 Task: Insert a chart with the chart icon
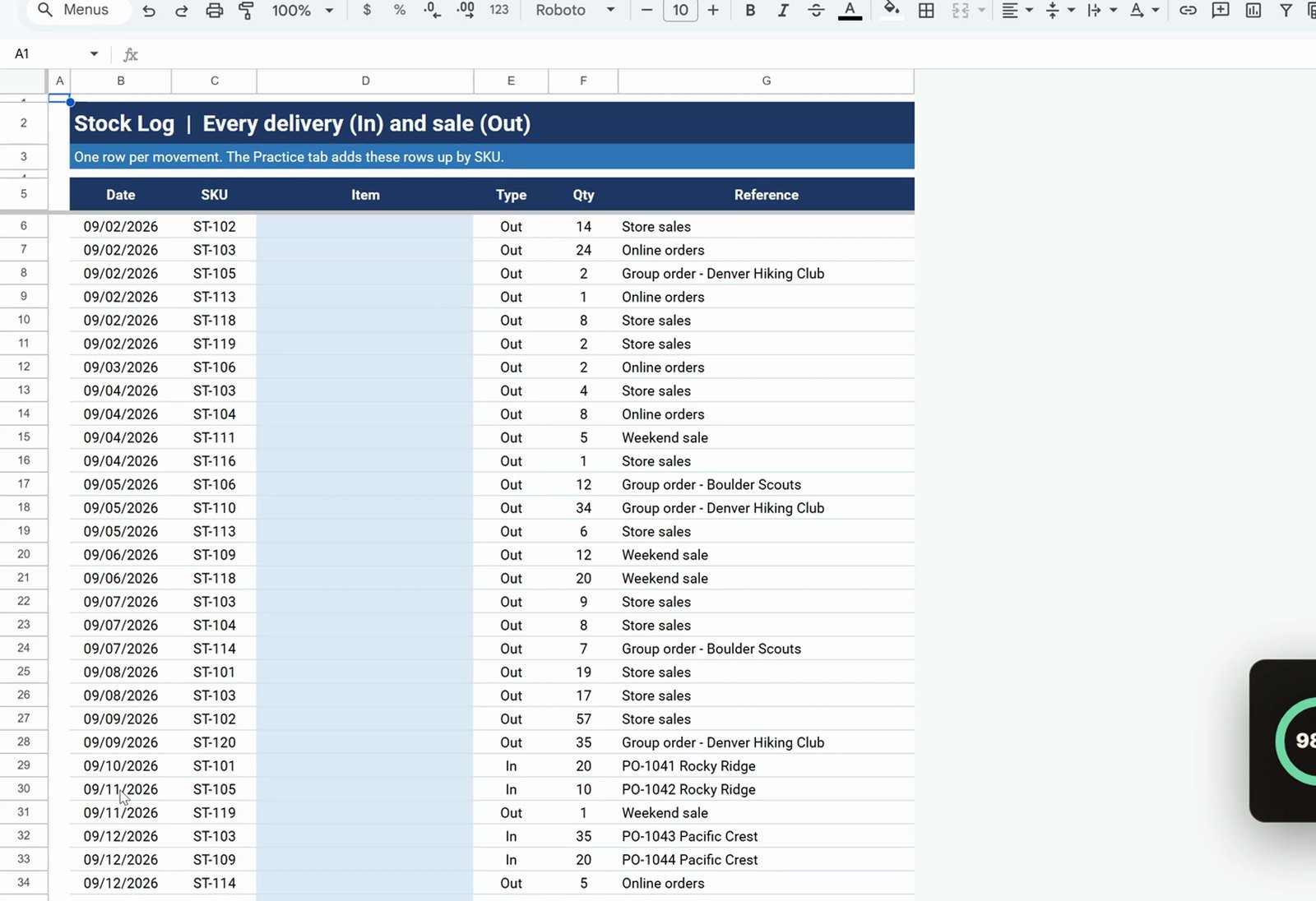point(1253,10)
